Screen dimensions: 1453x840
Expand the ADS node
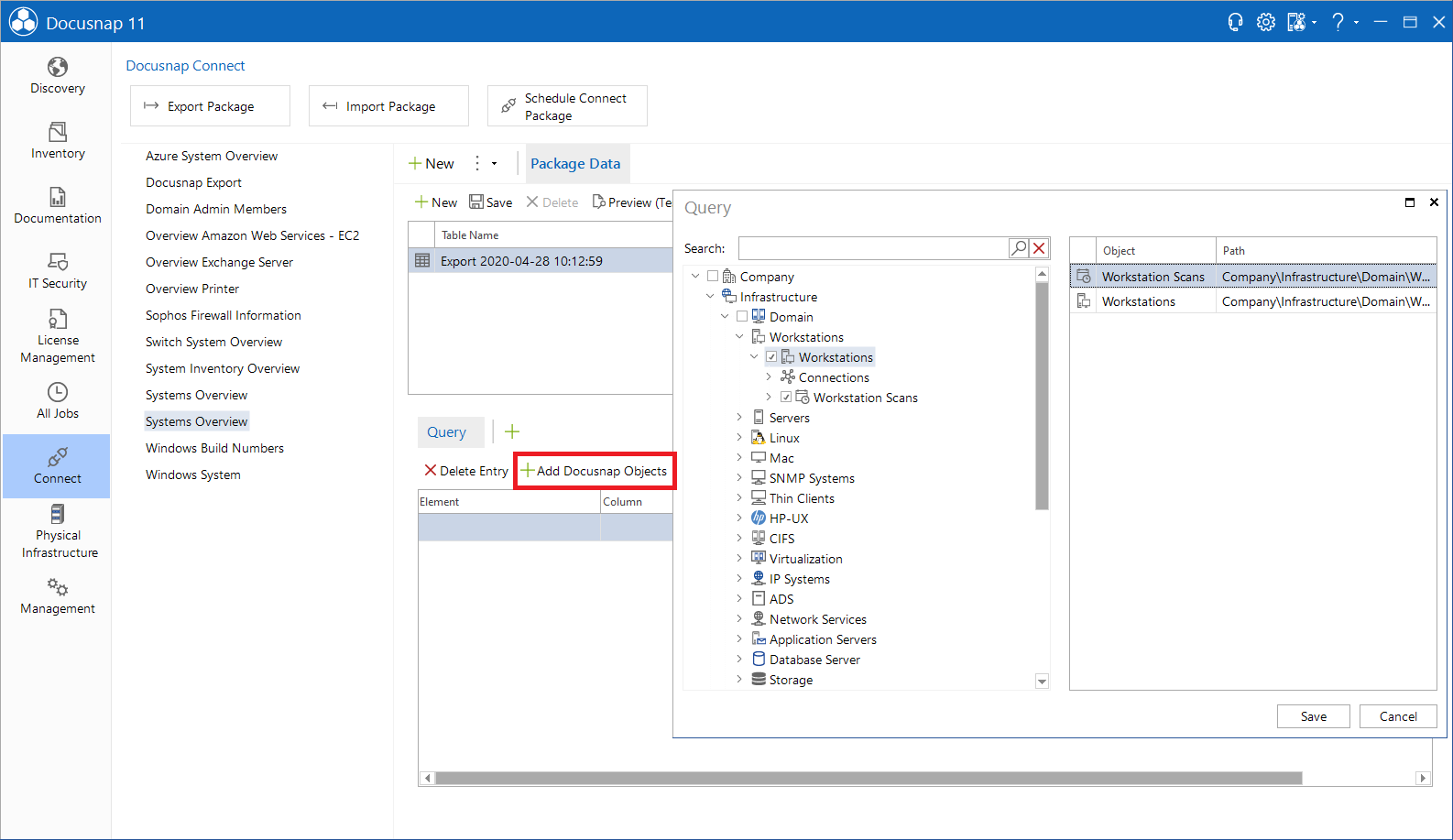739,598
